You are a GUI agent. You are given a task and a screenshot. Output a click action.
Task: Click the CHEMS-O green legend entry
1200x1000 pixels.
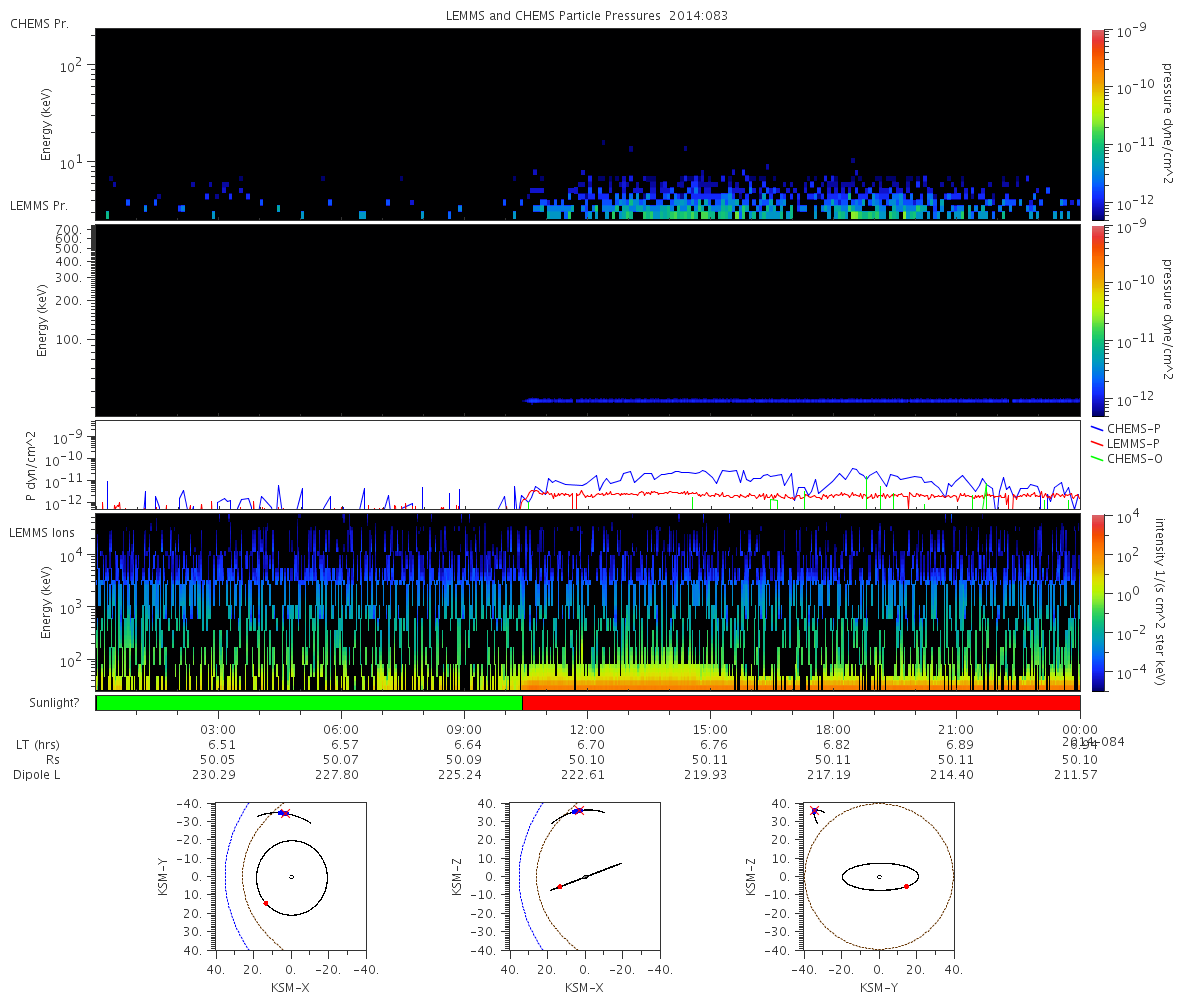tap(1130, 458)
